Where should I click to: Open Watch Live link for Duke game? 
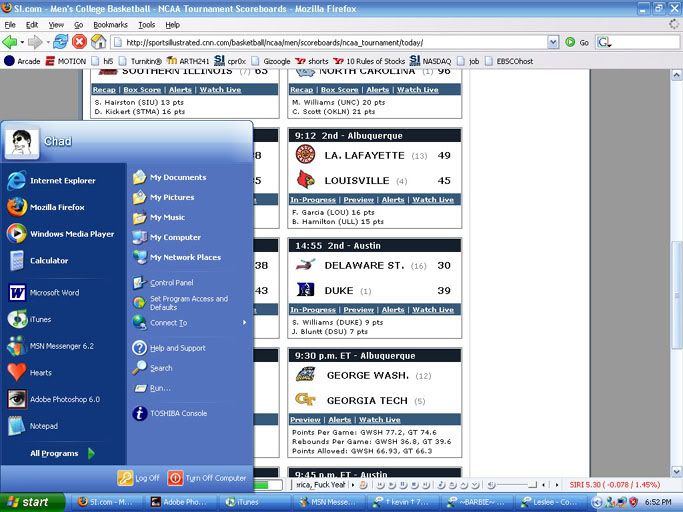433,309
